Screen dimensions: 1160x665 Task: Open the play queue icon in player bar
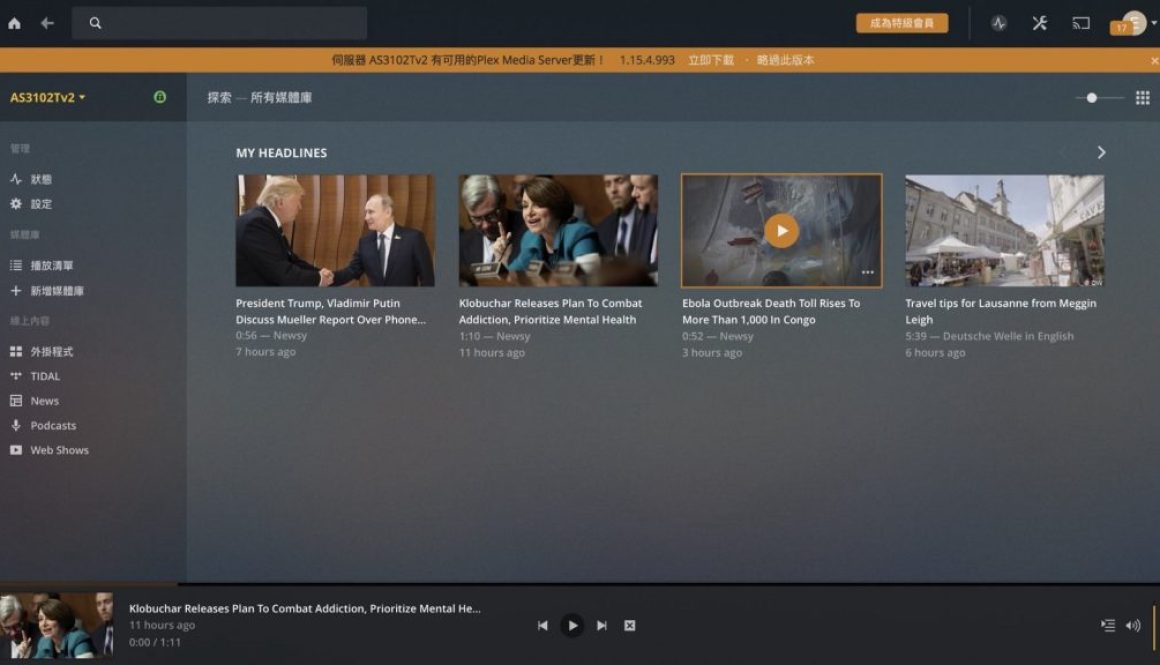pyautogui.click(x=1107, y=625)
